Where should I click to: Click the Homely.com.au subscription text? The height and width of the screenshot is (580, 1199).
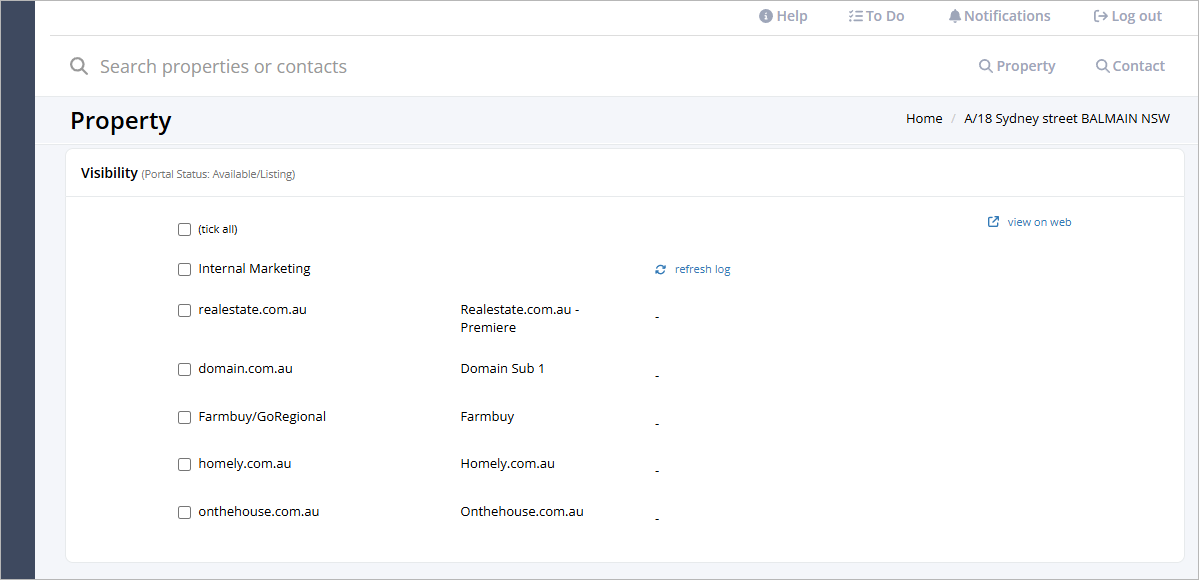pyautogui.click(x=508, y=464)
